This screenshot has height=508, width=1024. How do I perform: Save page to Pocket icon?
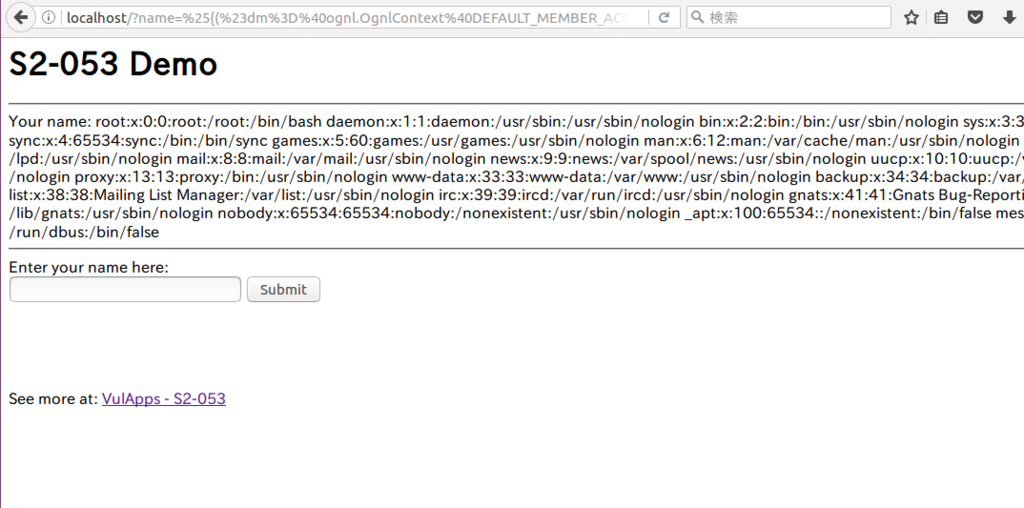coord(976,18)
